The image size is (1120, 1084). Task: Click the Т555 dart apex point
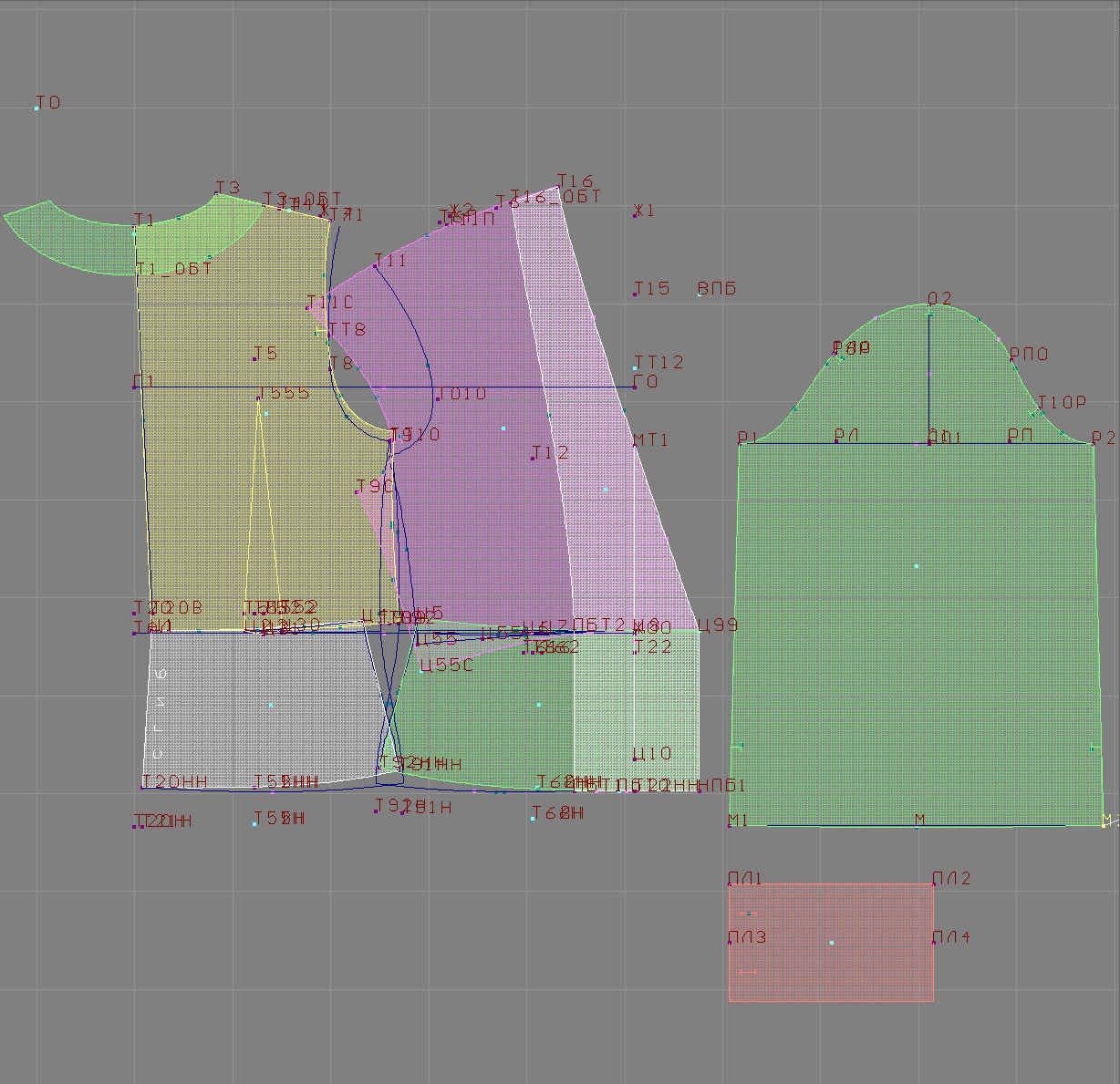tap(260, 398)
